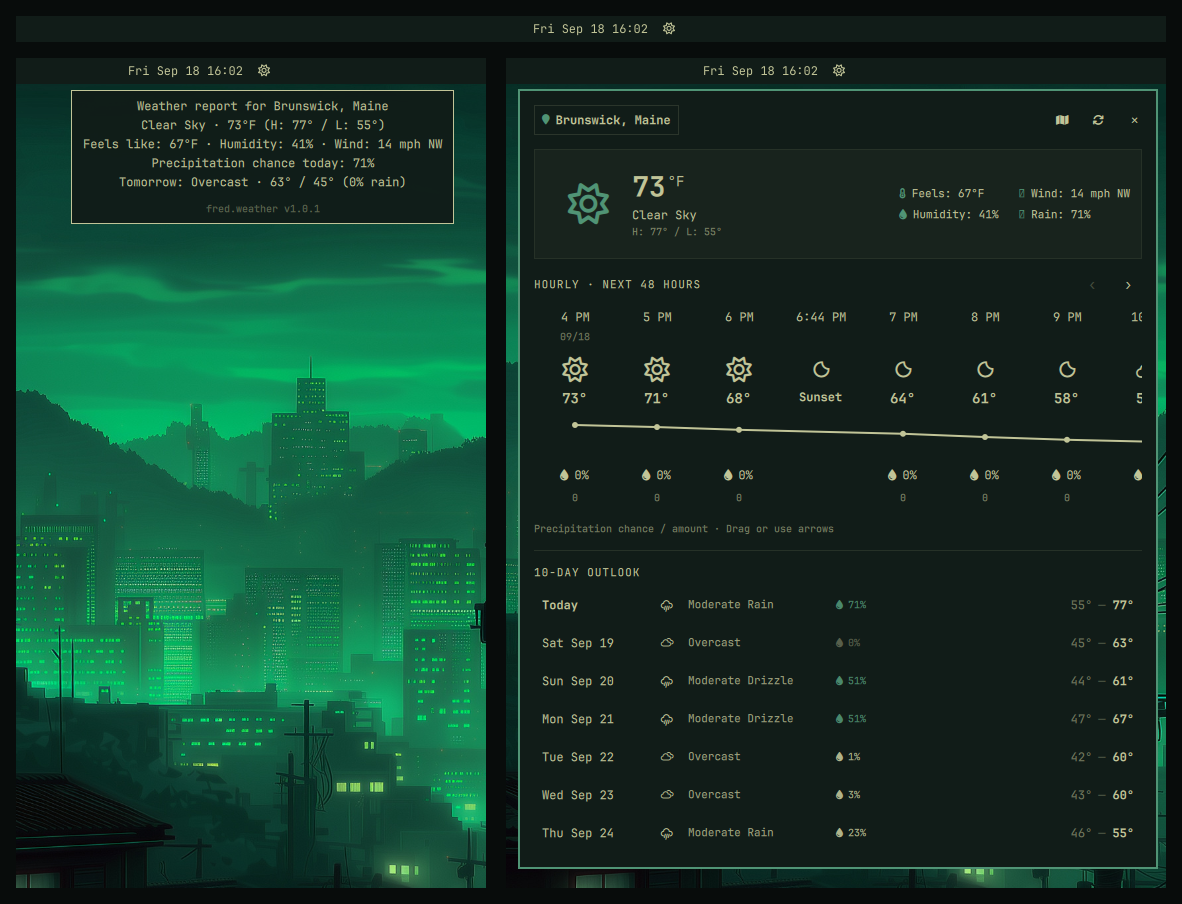Click the Moderate Drizzle label for Mon Sep 21
This screenshot has height=904, width=1182.
pyautogui.click(x=740, y=719)
